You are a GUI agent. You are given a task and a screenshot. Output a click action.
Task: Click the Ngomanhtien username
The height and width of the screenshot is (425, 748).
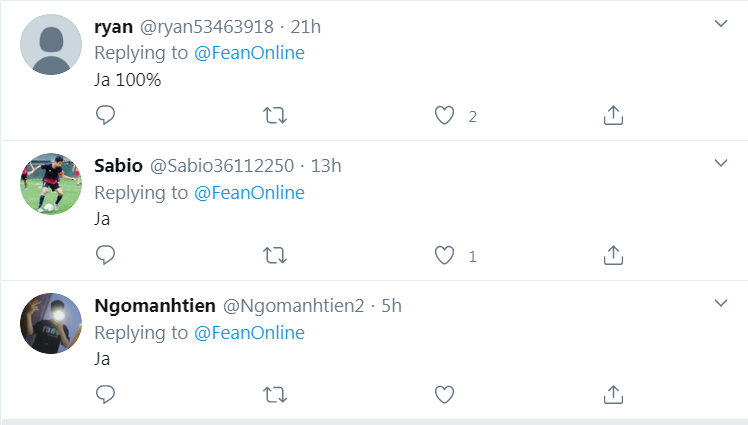click(x=153, y=305)
